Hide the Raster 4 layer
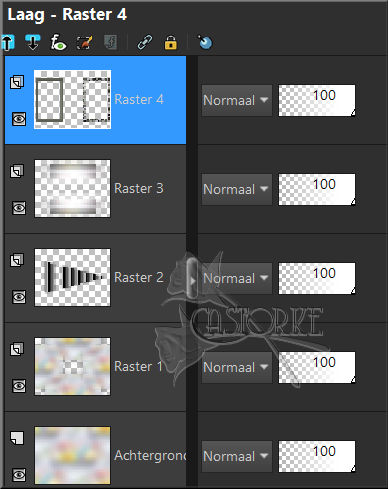Viewport: 388px width, 489px height. click(19, 119)
